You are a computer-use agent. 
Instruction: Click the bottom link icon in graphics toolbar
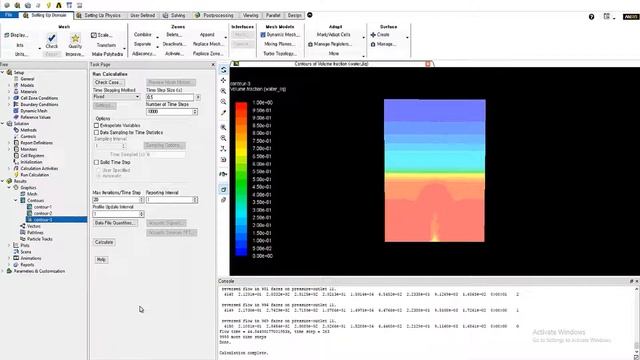pos(223,200)
